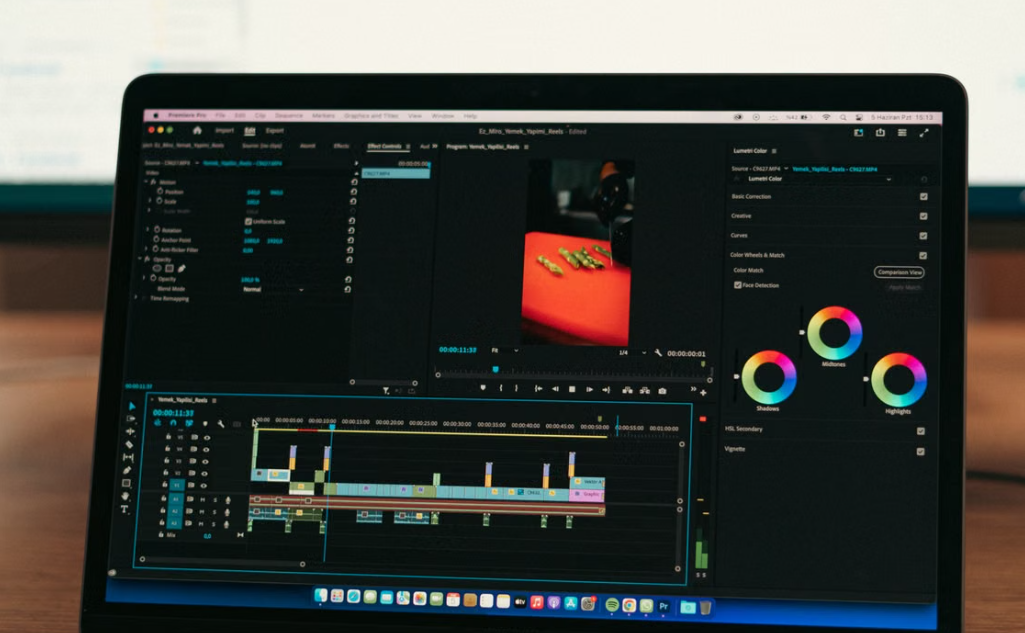The image size is (1025, 633).
Task: Expand the Rotation property
Action: [147, 230]
